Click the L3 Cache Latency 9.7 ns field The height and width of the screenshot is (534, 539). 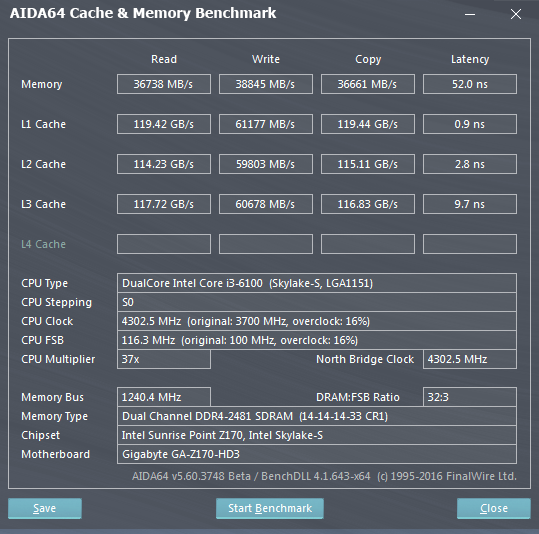(470, 204)
